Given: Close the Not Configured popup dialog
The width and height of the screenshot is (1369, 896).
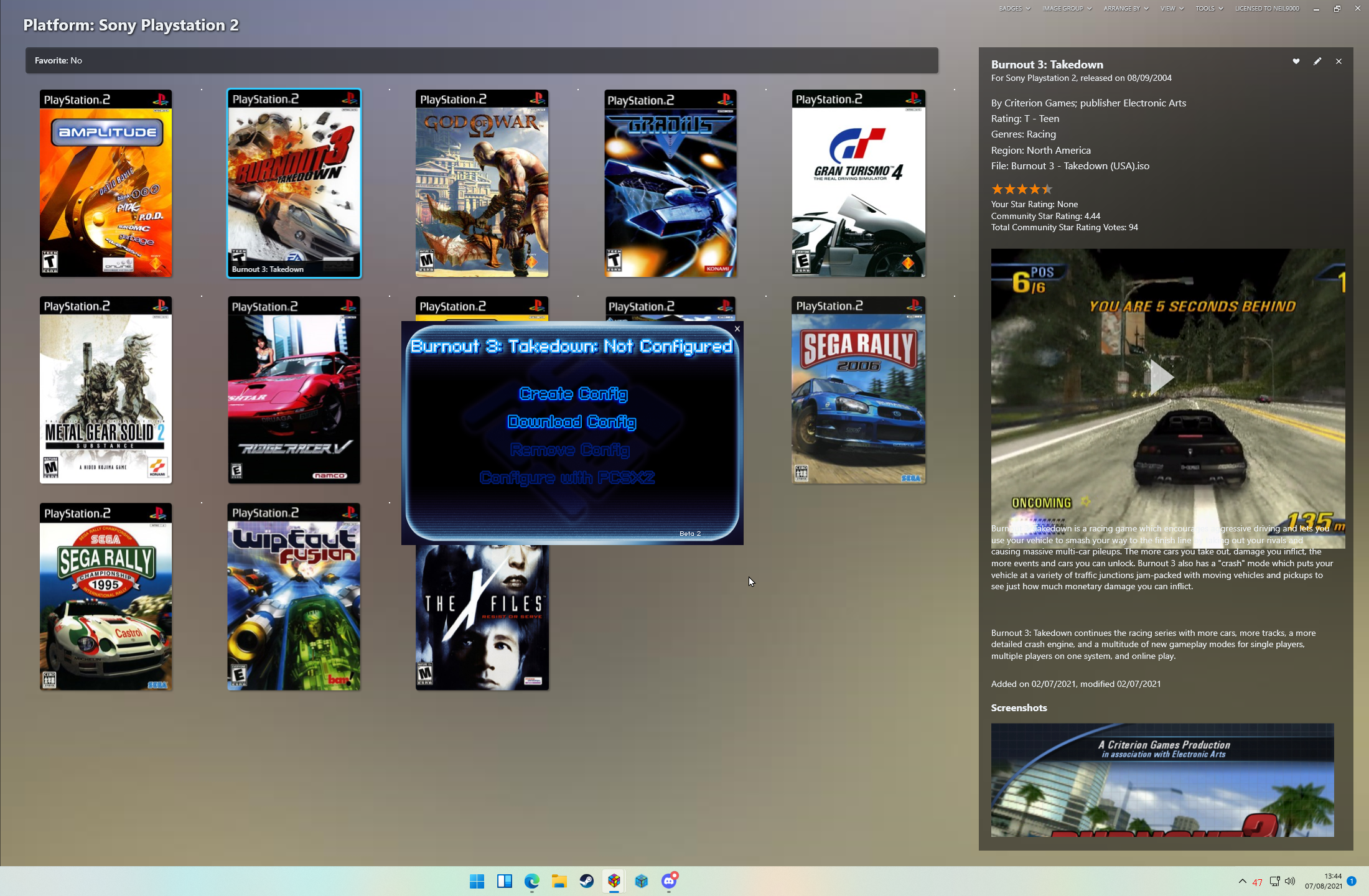Looking at the screenshot, I should click(737, 329).
